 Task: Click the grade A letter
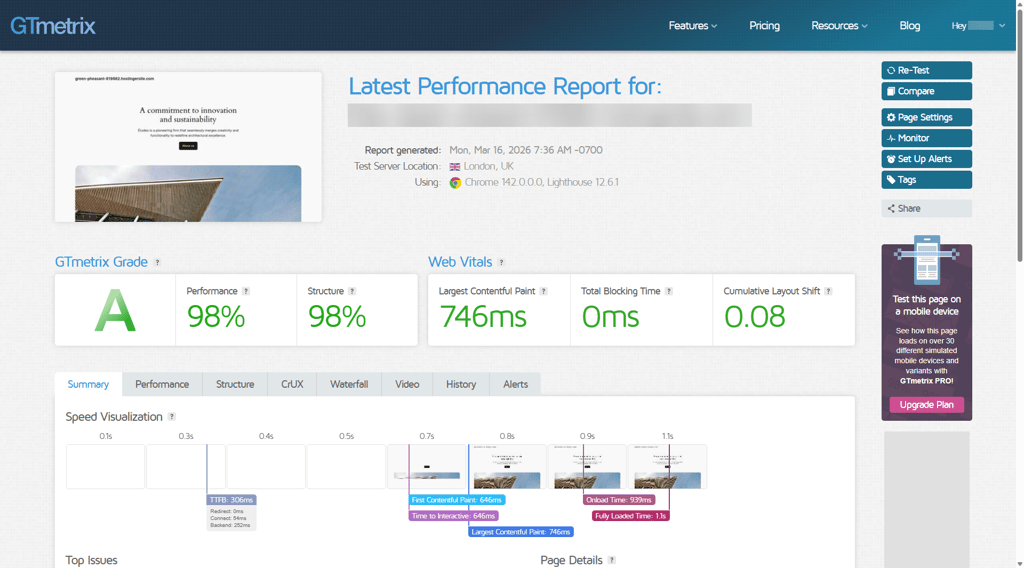115,311
